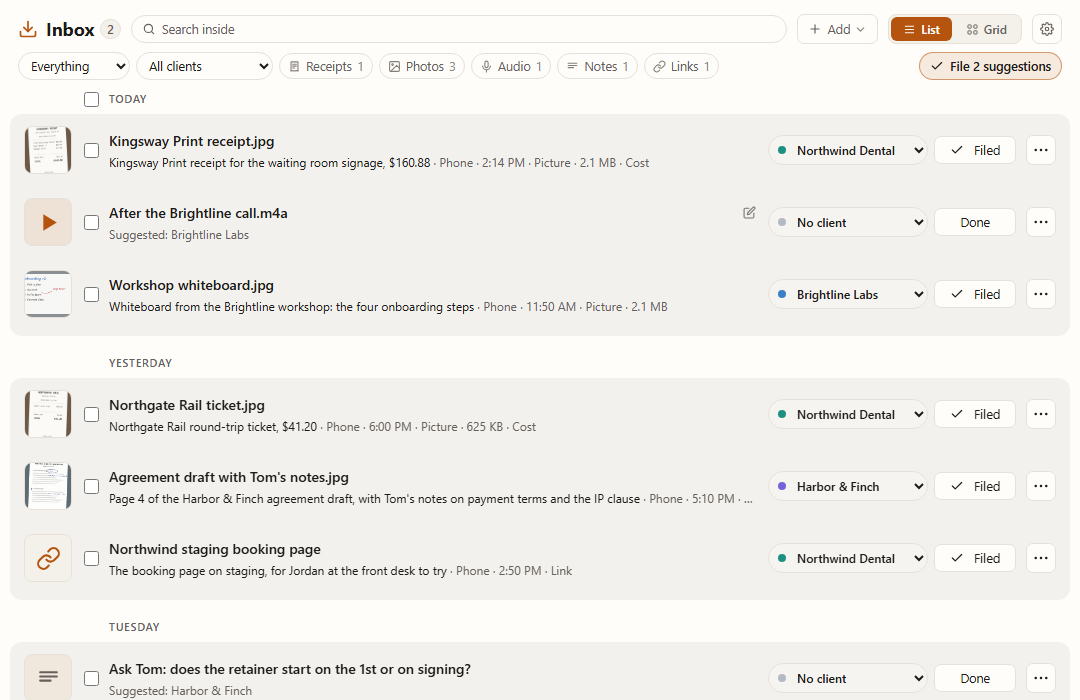Open the Workshop whiteboard thumbnail

click(x=48, y=294)
